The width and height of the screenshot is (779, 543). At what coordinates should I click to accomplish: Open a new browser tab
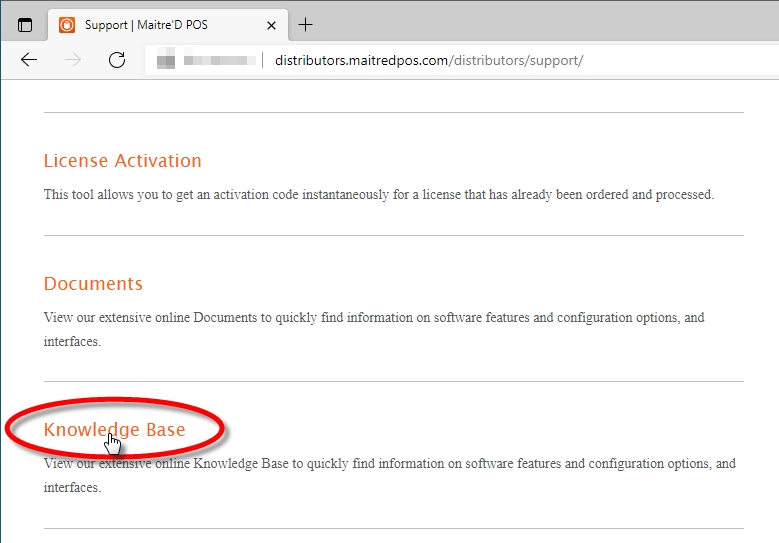pyautogui.click(x=306, y=25)
